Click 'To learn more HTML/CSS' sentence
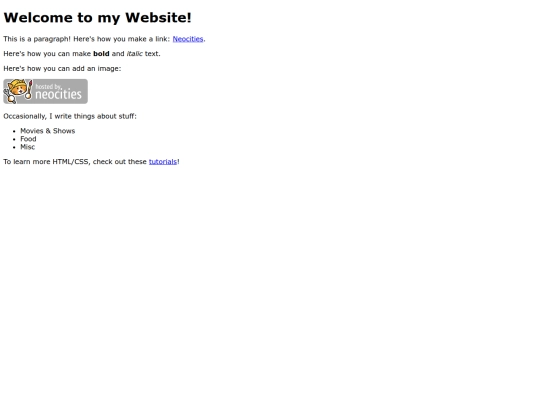The height and width of the screenshot is (405, 540). (x=91, y=162)
